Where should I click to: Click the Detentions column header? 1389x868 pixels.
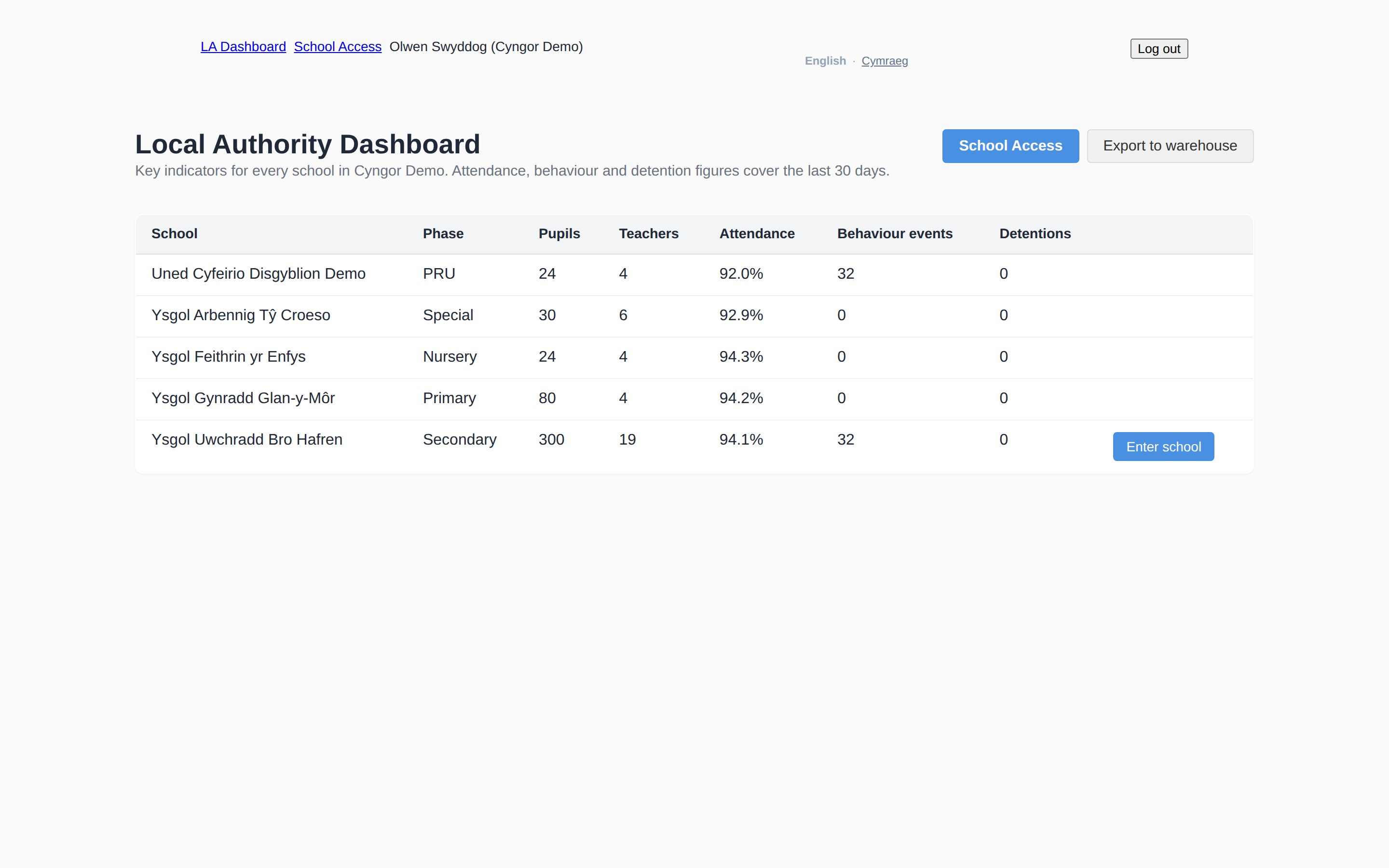(1035, 234)
